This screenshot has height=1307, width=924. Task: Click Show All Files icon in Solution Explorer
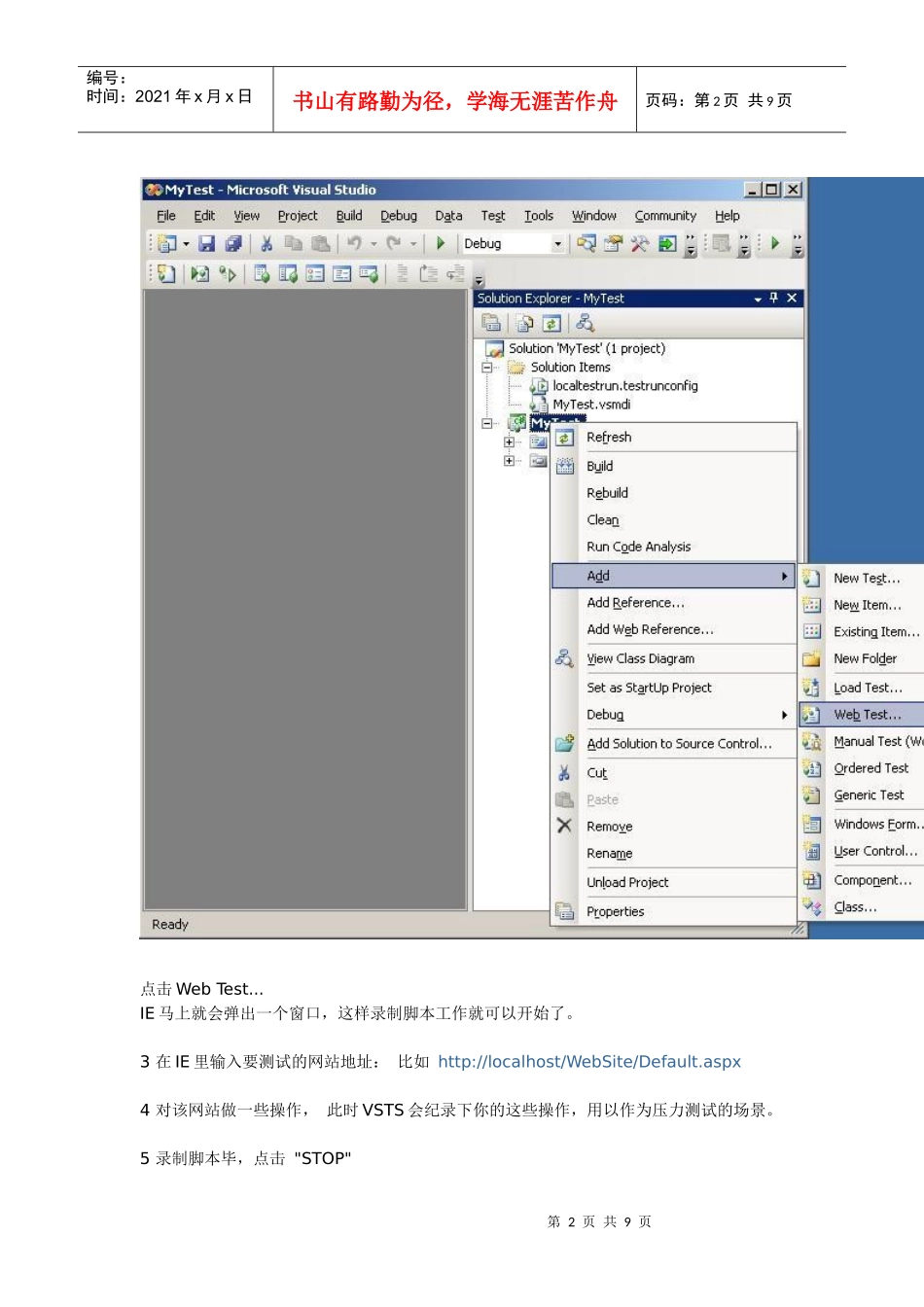[524, 323]
